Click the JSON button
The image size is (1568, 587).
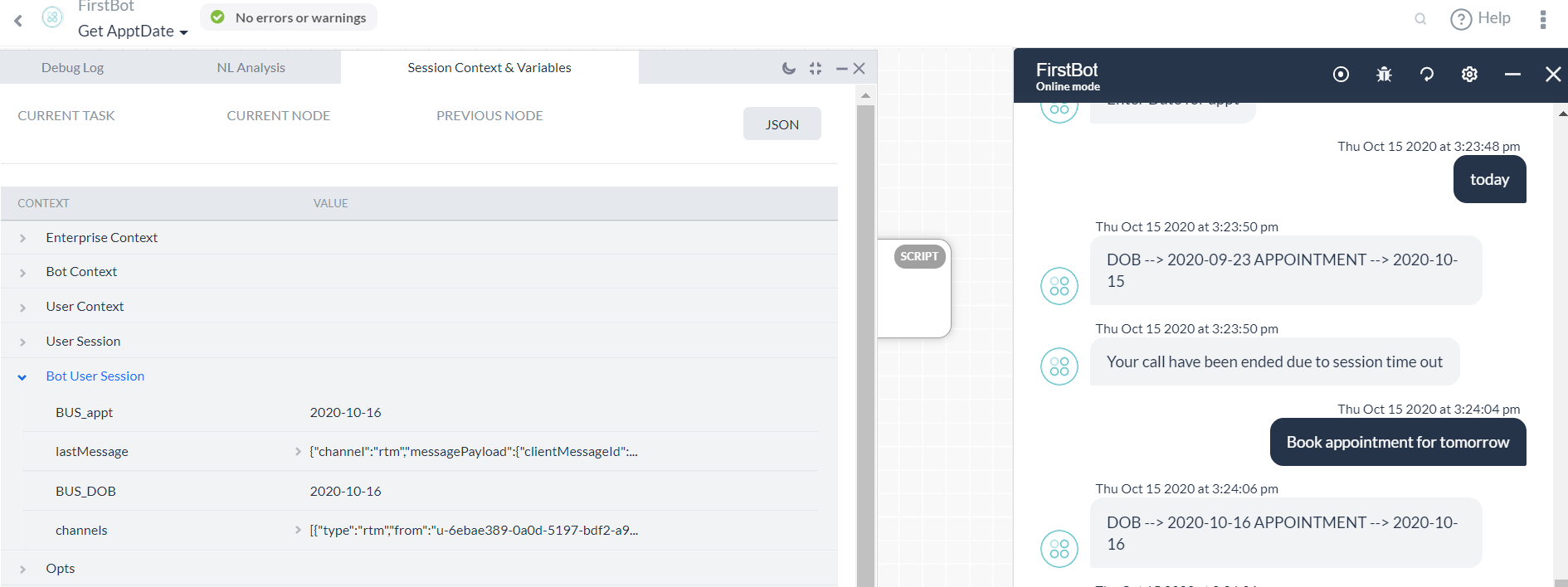click(782, 124)
